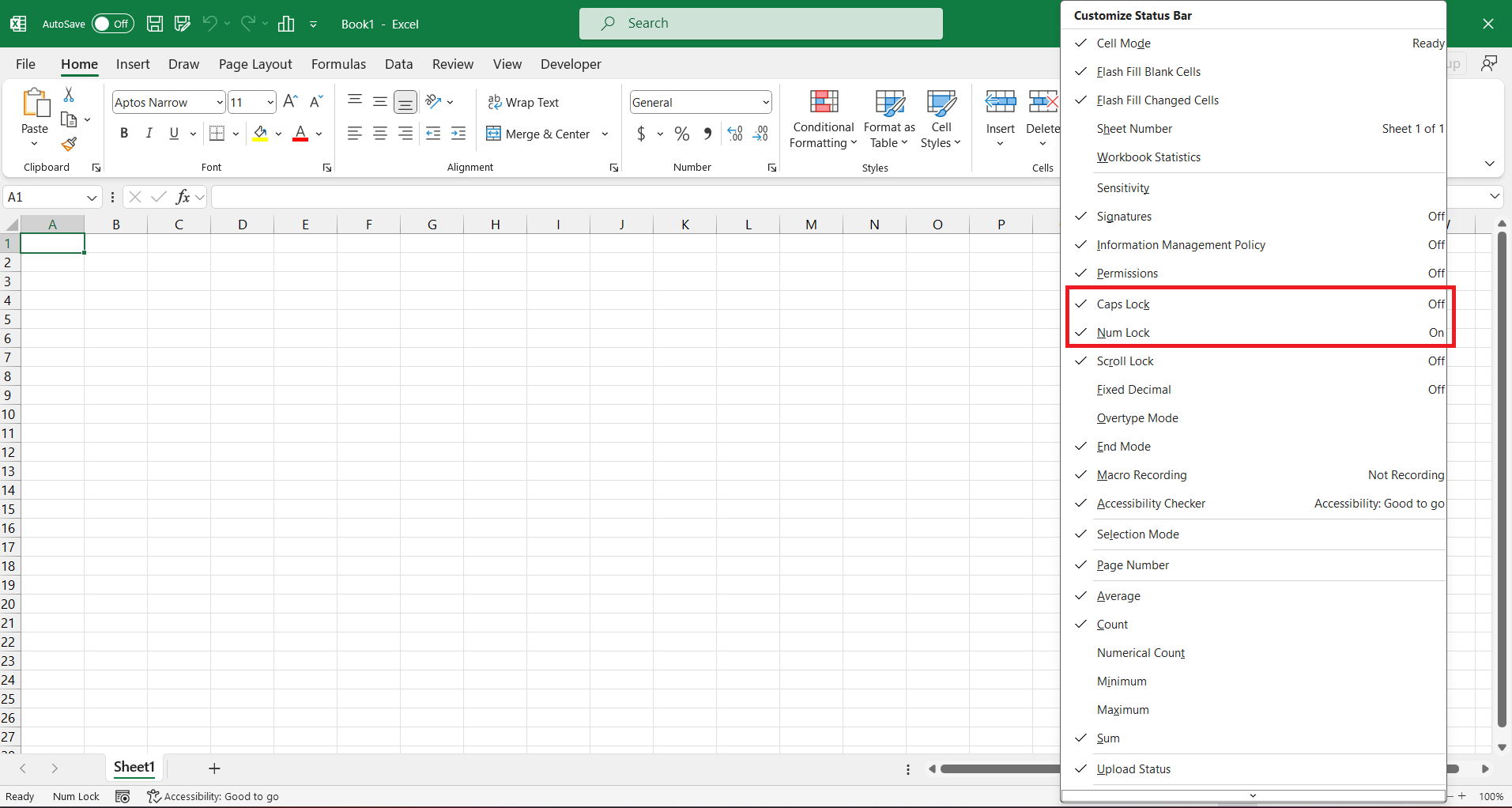The height and width of the screenshot is (808, 1512).
Task: Click the Workbook Statistics icon in status bar
Action: 123,796
